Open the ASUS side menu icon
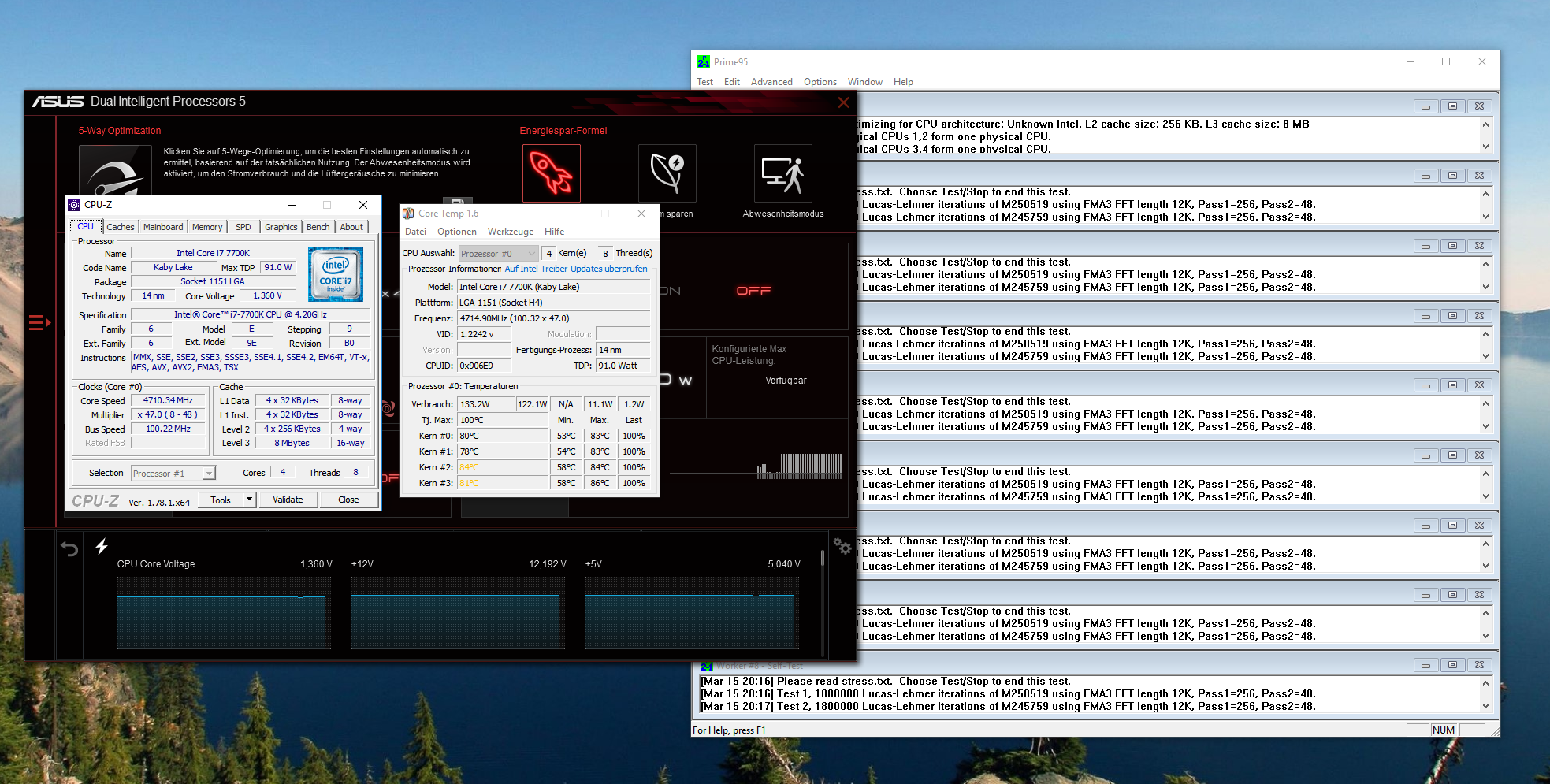1550x784 pixels. [x=39, y=322]
